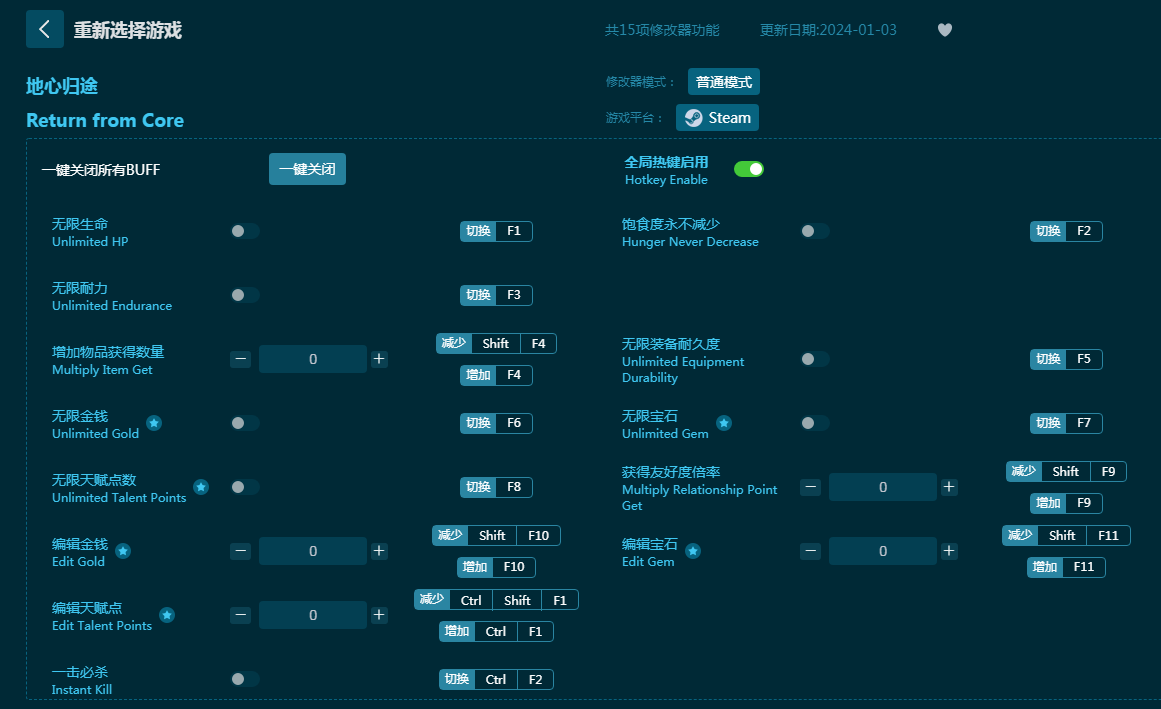Click the star icon beside Unlimited Gem
The width and height of the screenshot is (1161, 709).
point(724,423)
